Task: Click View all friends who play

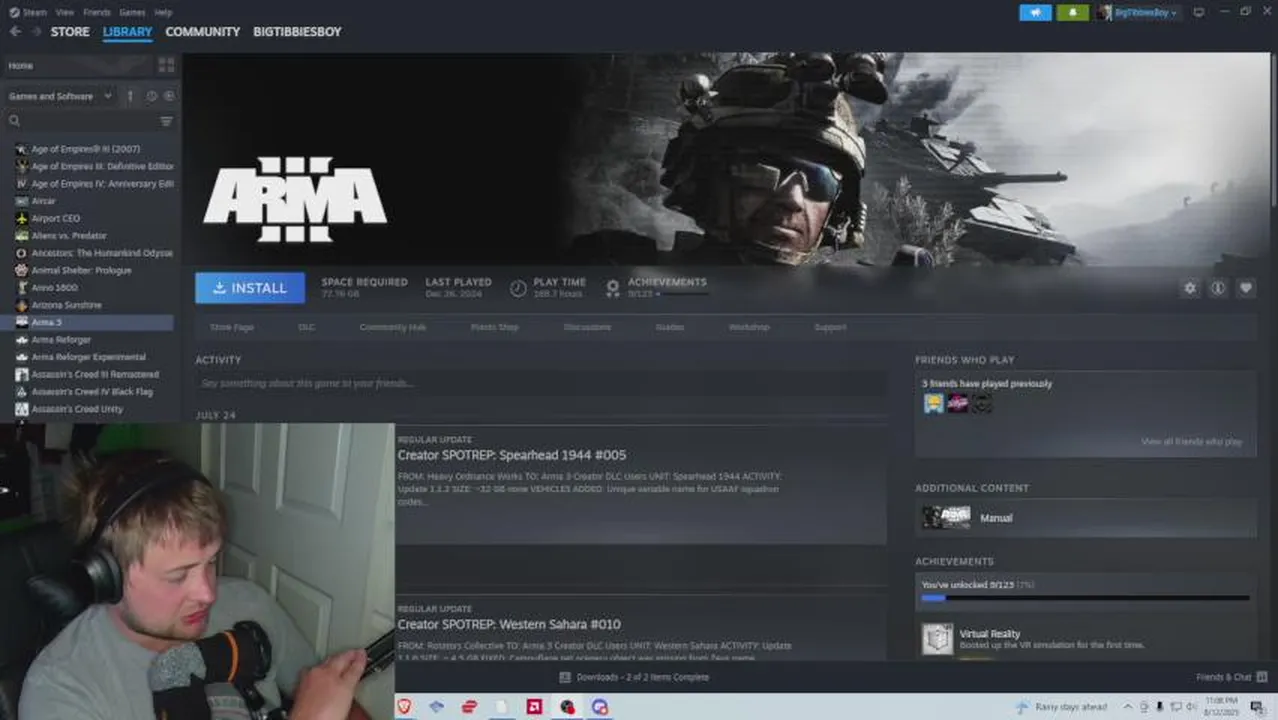Action: coord(1192,442)
